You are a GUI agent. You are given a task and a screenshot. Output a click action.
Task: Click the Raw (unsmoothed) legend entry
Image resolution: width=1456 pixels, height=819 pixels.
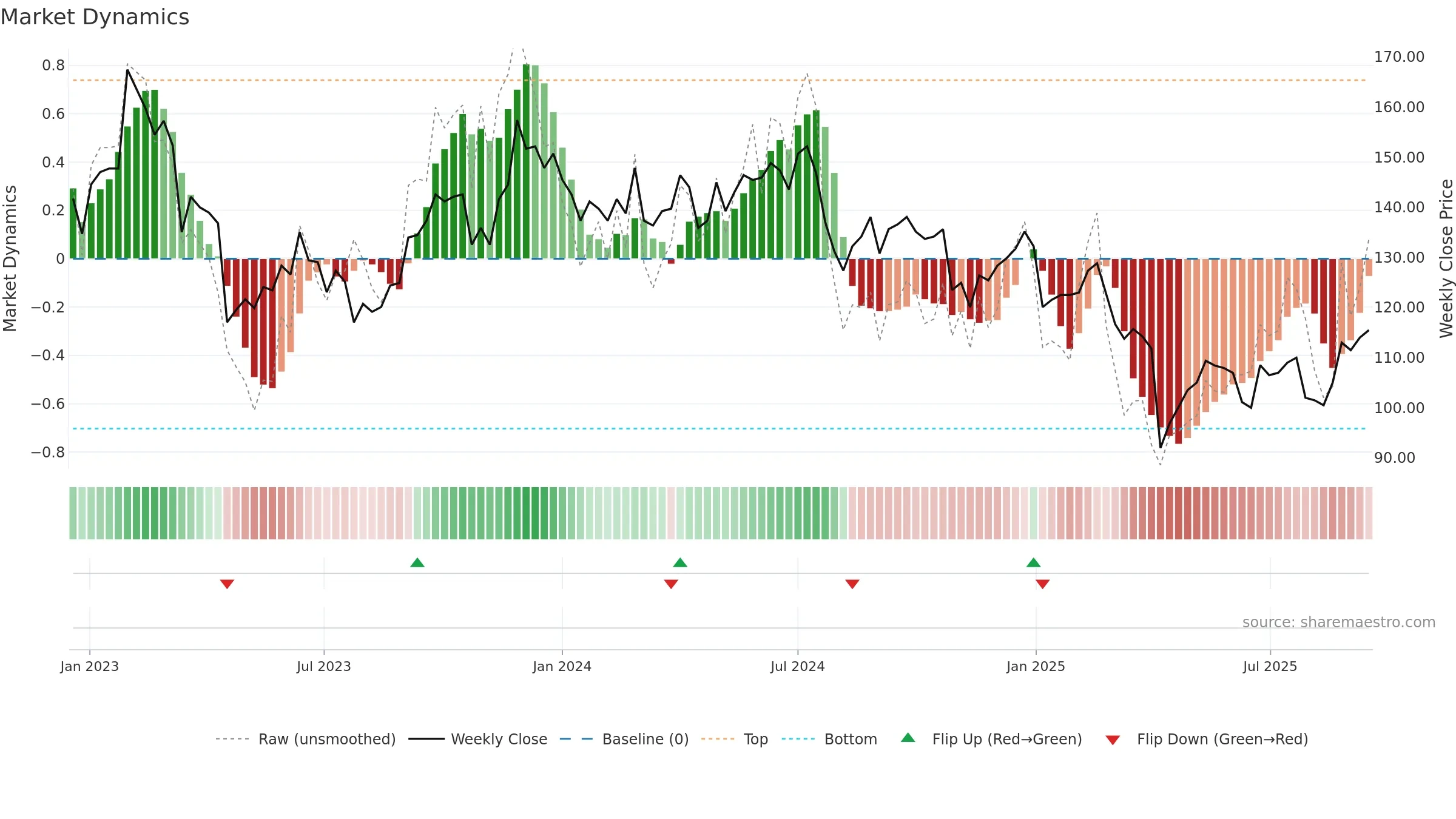tap(306, 739)
